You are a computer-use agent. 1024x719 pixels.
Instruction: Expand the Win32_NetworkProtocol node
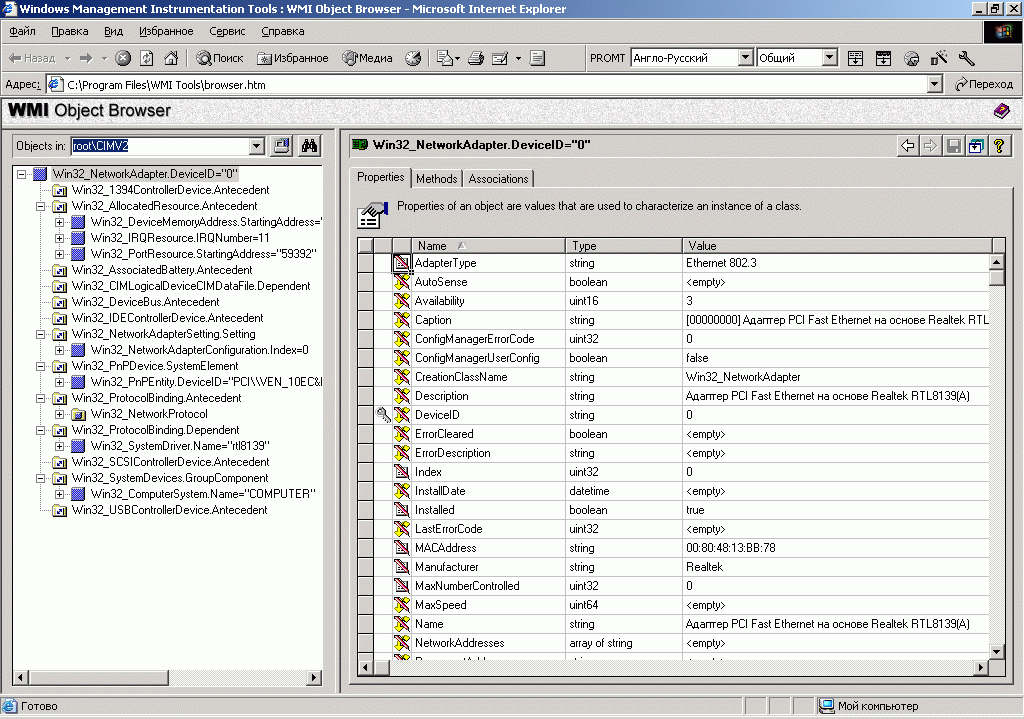(59, 414)
